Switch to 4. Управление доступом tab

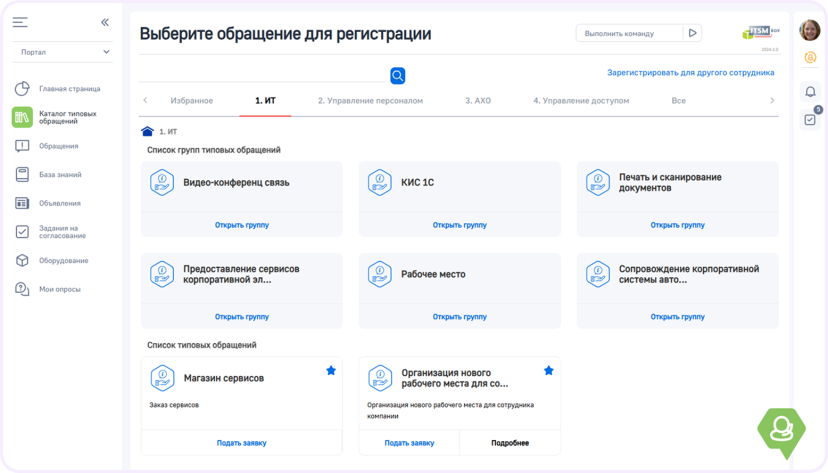tap(581, 101)
